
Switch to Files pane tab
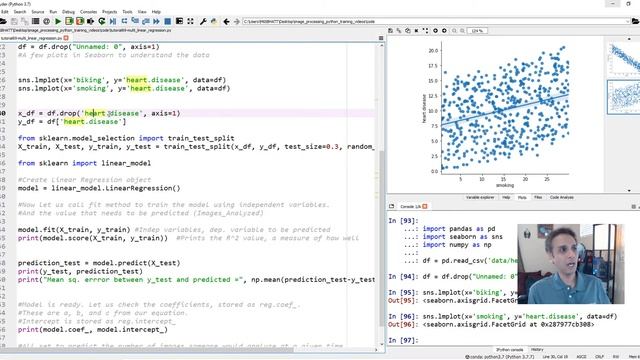(538, 197)
